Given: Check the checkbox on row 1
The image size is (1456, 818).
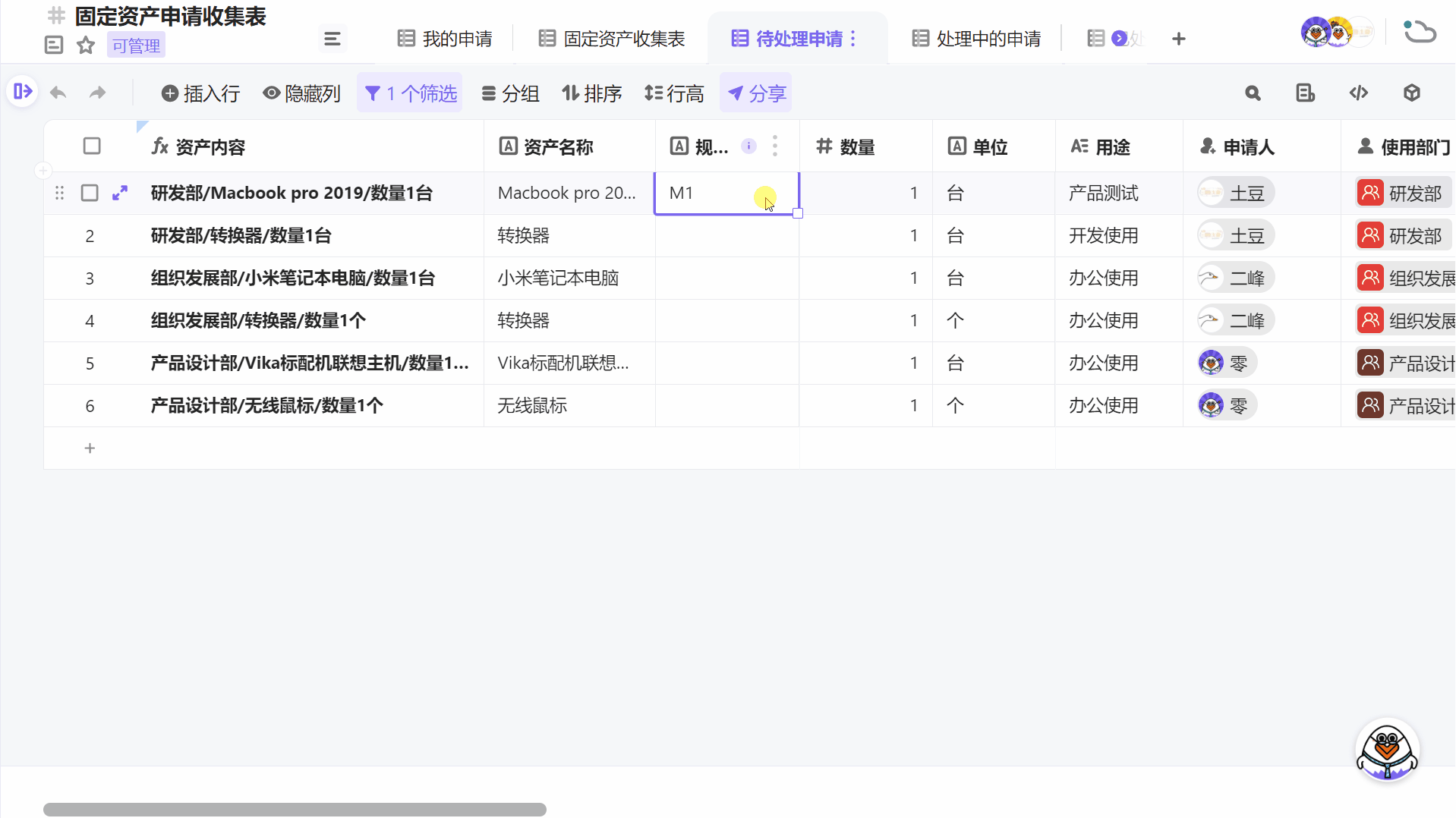Looking at the screenshot, I should (90, 193).
